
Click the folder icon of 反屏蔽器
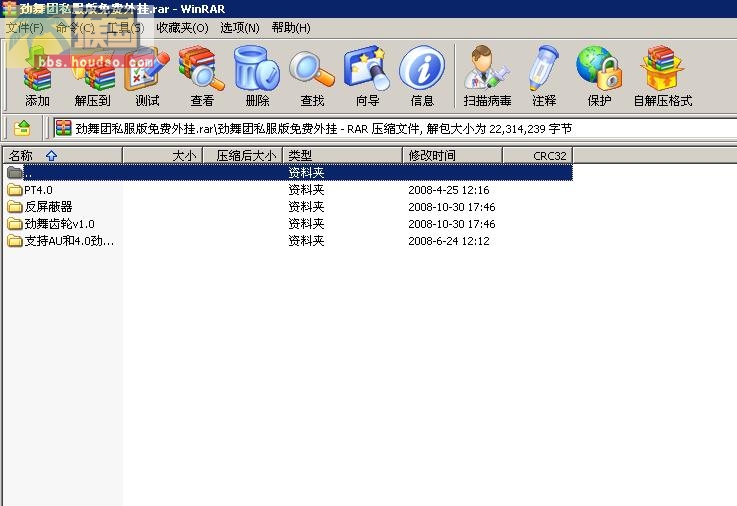point(15,207)
